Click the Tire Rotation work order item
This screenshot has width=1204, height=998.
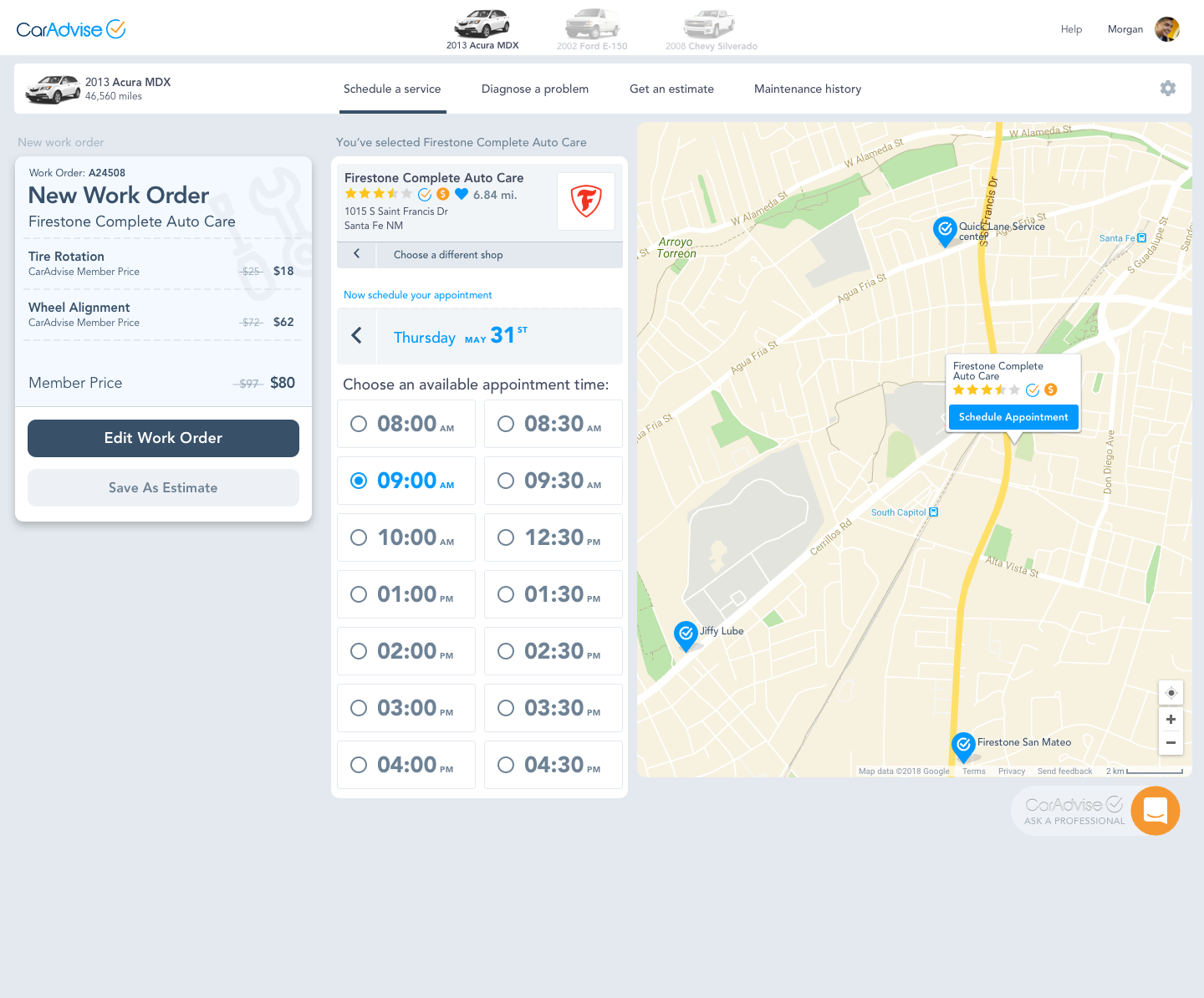tap(162, 263)
